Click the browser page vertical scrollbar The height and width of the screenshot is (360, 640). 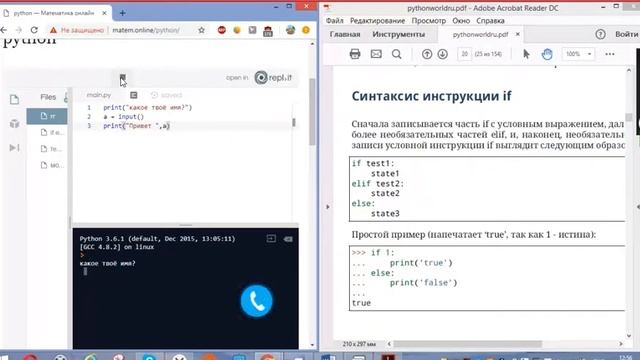(312, 111)
